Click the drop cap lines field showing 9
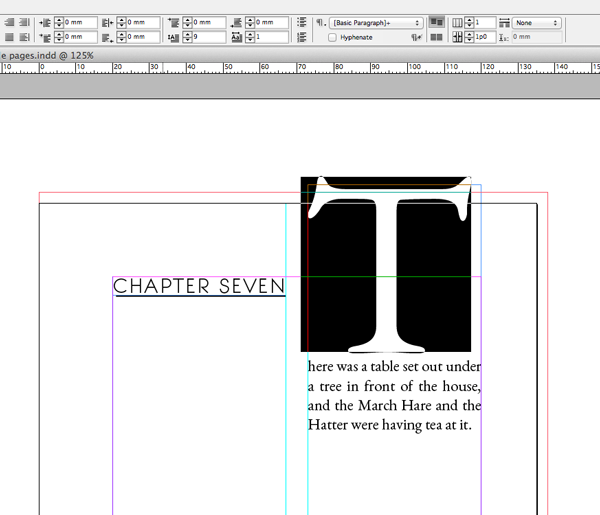 point(209,37)
